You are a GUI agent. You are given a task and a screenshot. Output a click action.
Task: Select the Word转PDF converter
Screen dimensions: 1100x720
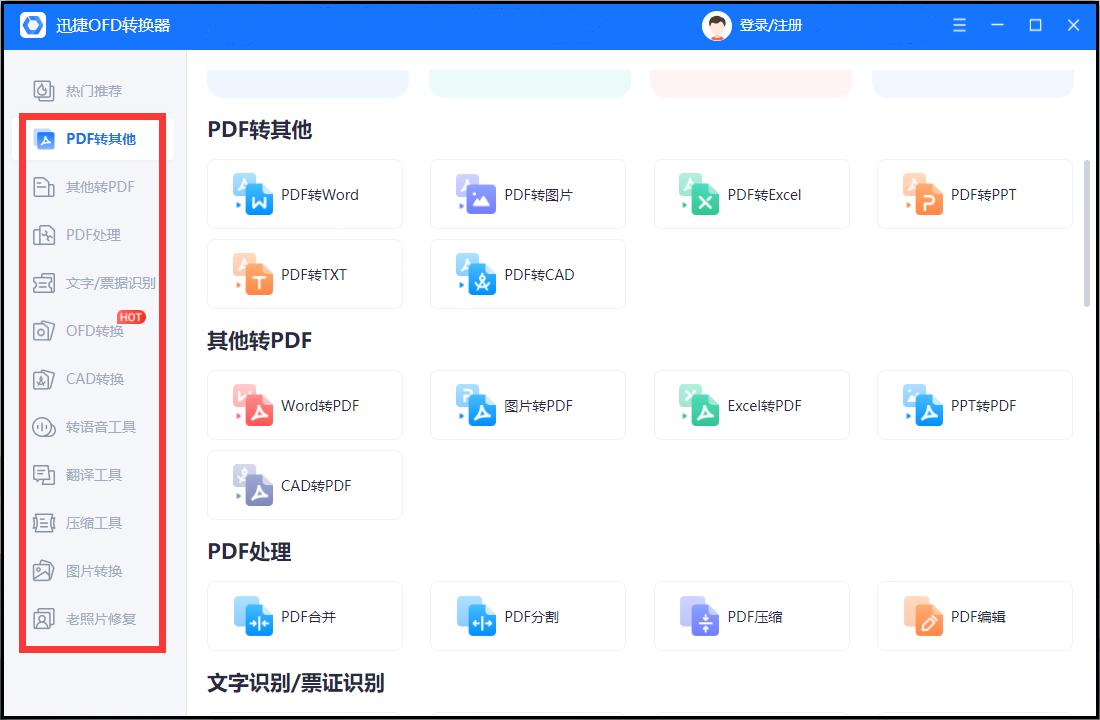tap(305, 405)
